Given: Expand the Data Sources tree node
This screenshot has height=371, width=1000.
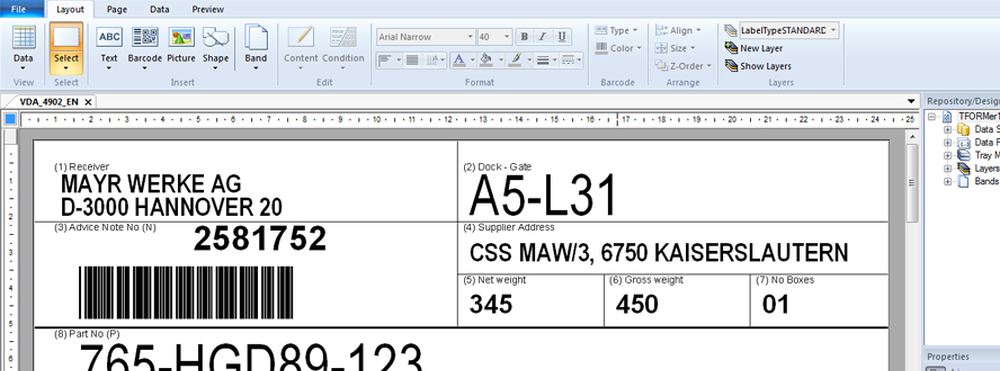Looking at the screenshot, I should coord(948,129).
